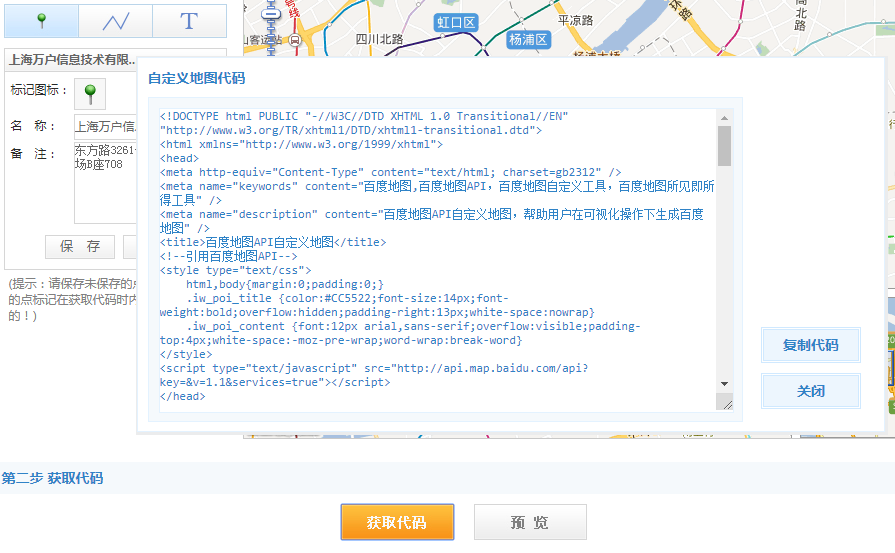Click the code textarea scrollbar thumb
The width and height of the screenshot is (895, 553).
pyautogui.click(x=724, y=146)
